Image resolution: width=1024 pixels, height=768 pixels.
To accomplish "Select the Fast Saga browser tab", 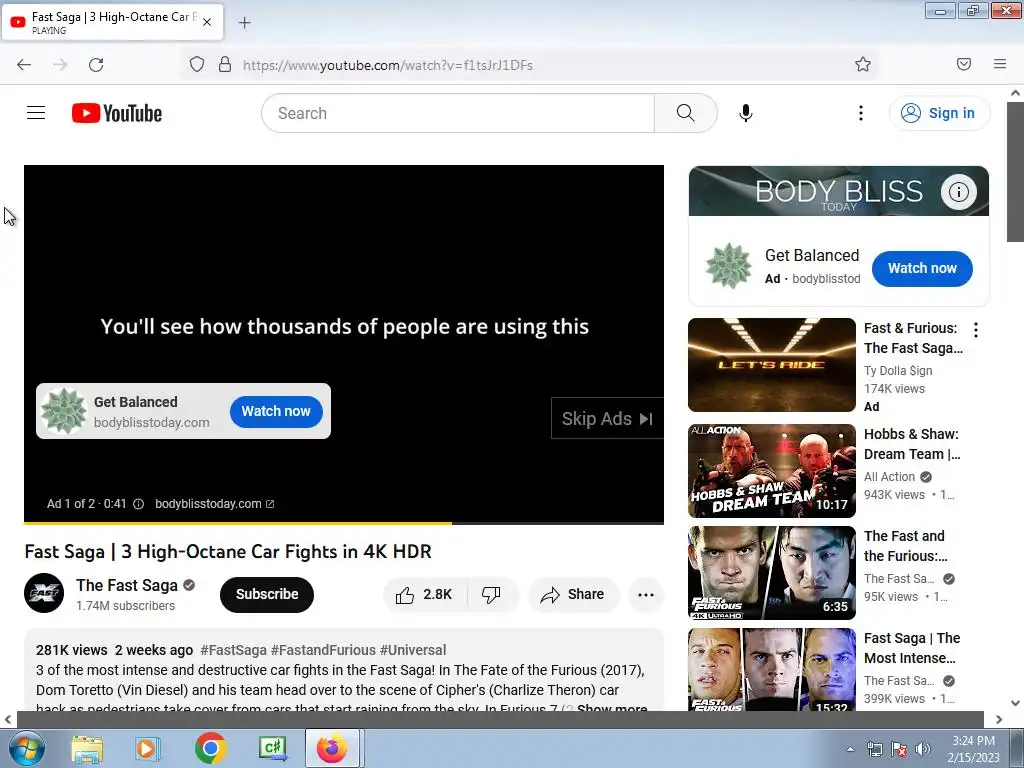I will tap(112, 22).
